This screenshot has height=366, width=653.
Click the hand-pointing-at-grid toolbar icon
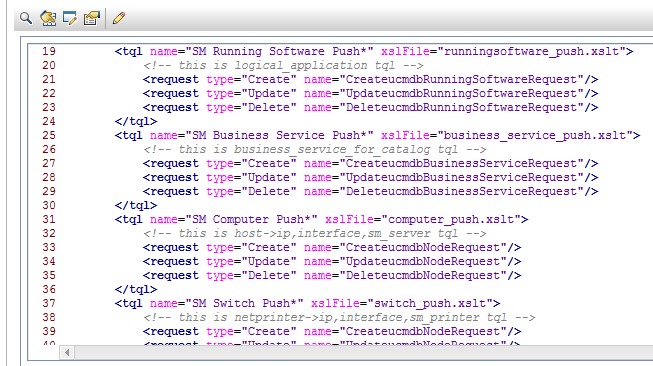tap(48, 18)
